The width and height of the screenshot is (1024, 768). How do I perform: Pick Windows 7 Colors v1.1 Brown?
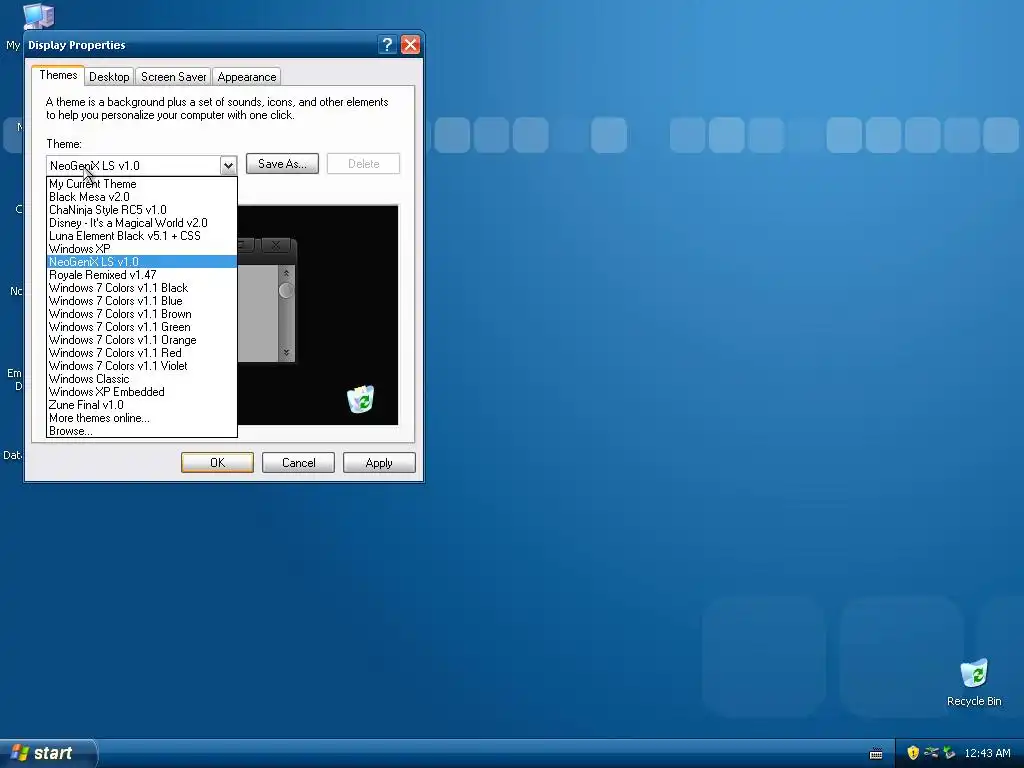(142, 314)
